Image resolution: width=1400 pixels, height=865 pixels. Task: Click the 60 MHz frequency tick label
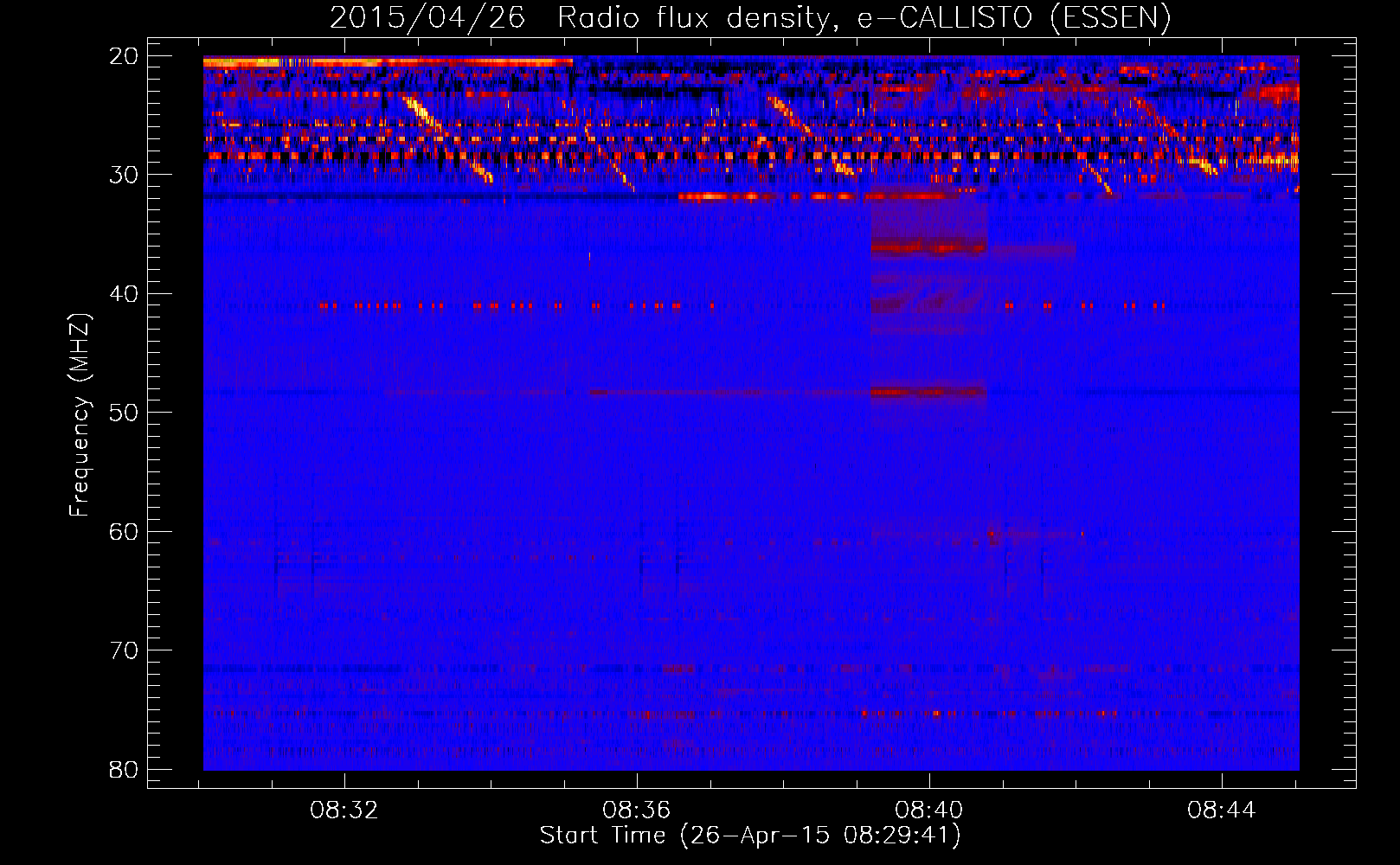[125, 532]
